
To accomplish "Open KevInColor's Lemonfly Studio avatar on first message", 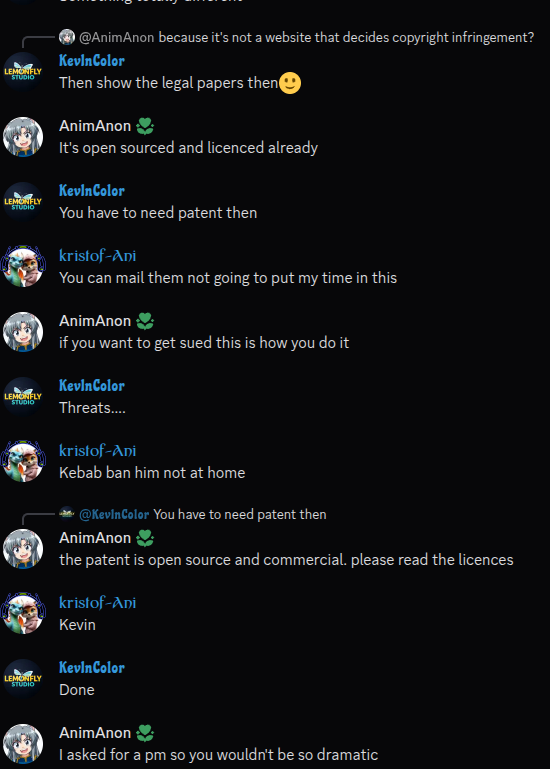I will pyautogui.click(x=23, y=72).
